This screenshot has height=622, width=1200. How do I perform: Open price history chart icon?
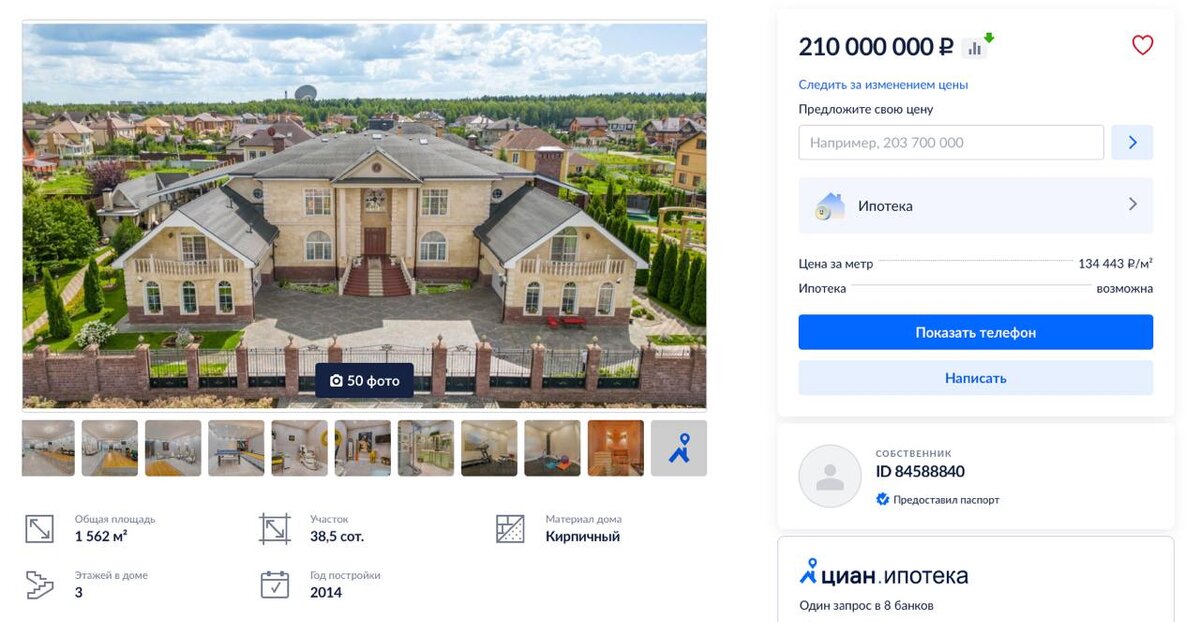pyautogui.click(x=978, y=46)
